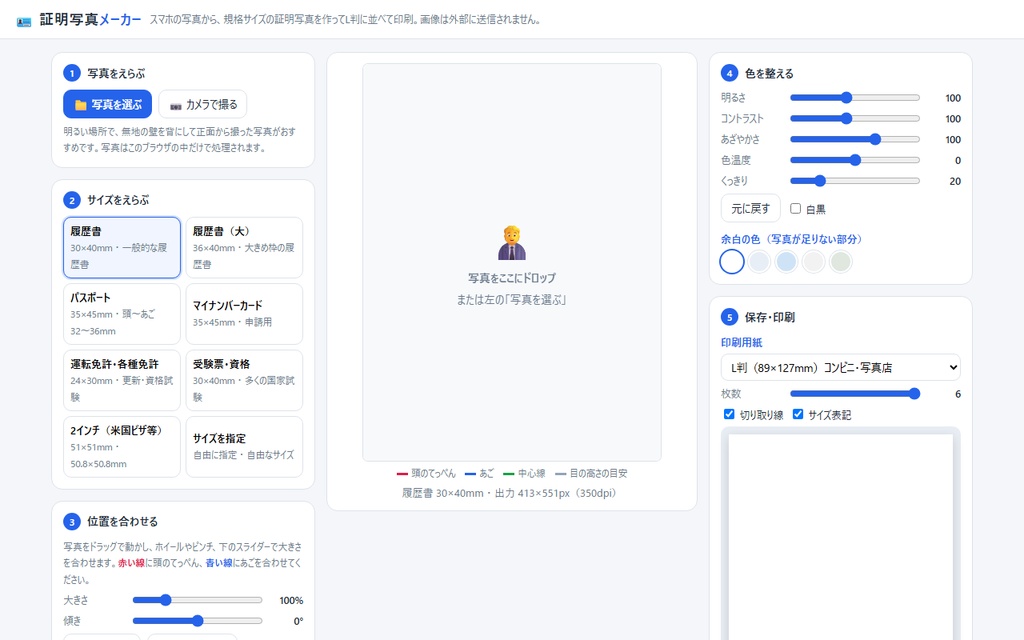Click the folder icon on 写真を選ぶ
This screenshot has height=640, width=1024.
pyautogui.click(x=80, y=104)
